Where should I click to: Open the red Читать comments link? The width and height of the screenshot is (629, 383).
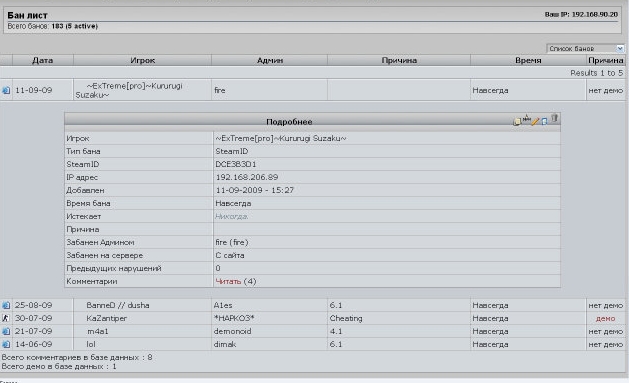click(228, 281)
